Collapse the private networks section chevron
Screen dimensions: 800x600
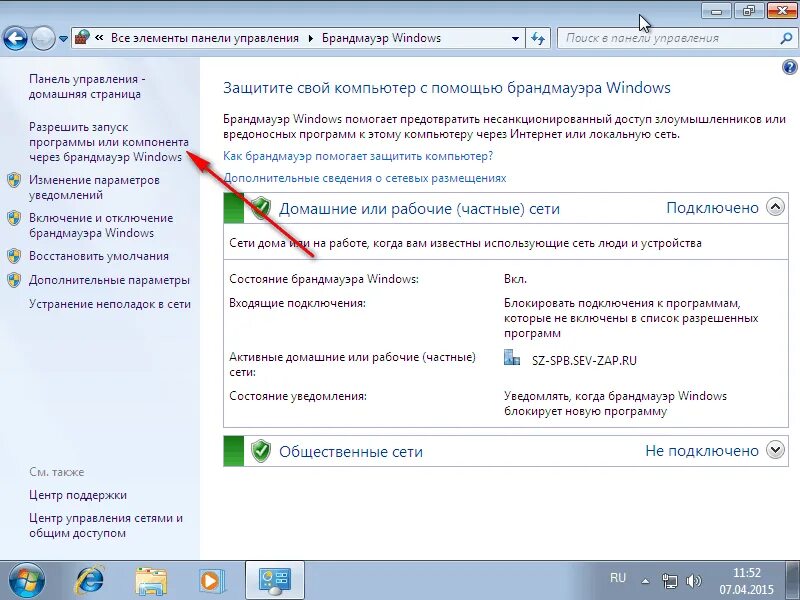776,207
